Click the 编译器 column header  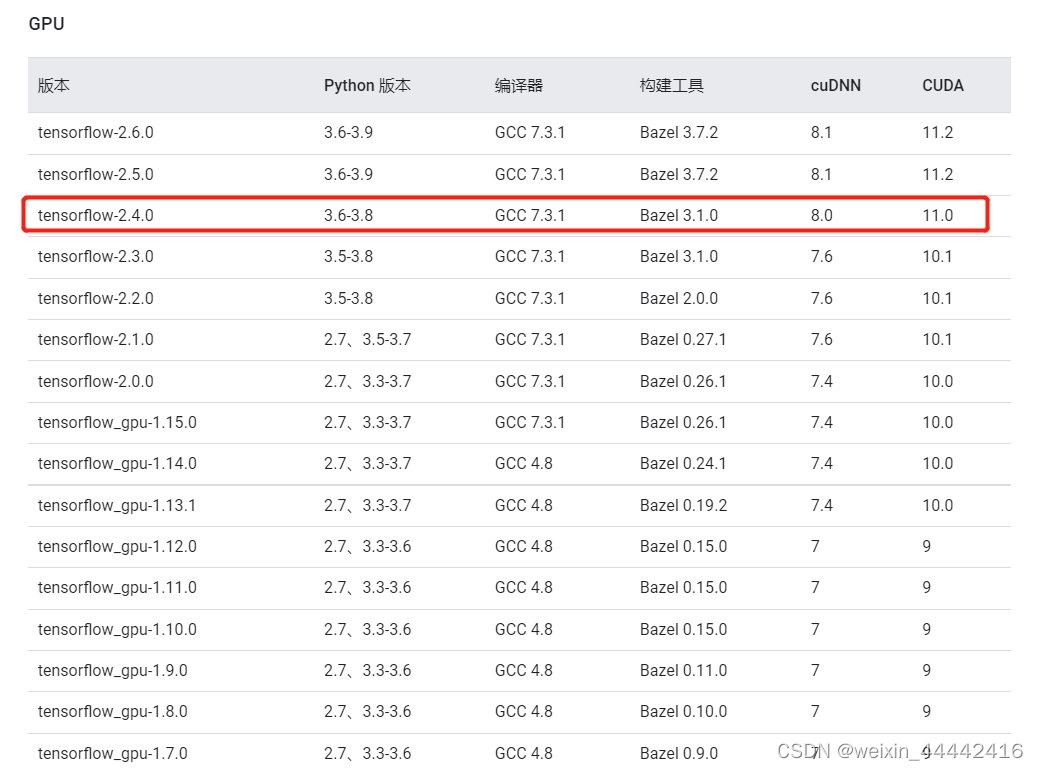(519, 85)
